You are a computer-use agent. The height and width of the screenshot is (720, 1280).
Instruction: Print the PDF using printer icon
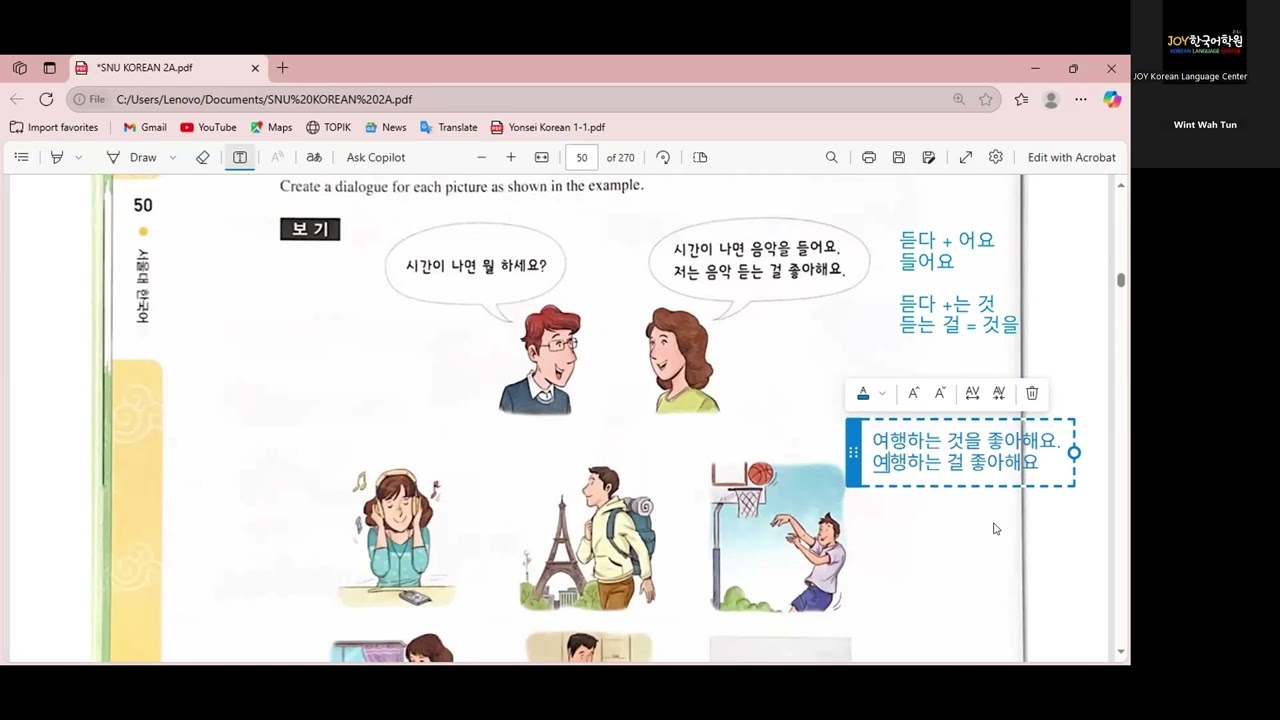(869, 157)
